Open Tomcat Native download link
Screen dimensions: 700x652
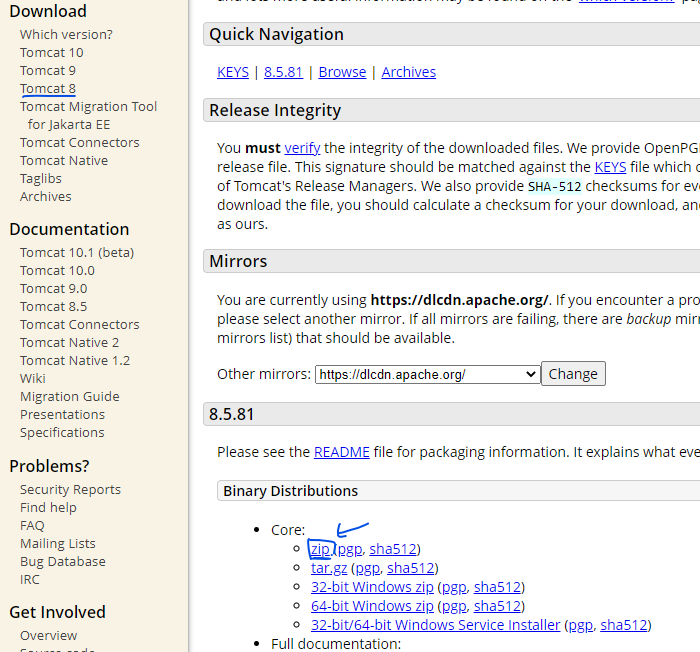pyautogui.click(x=64, y=160)
